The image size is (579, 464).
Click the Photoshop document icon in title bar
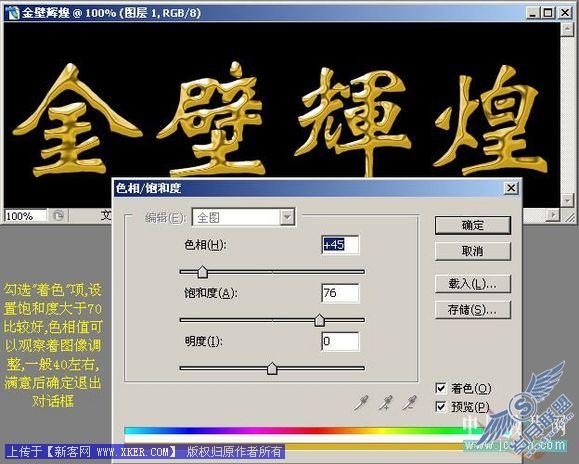(12, 13)
